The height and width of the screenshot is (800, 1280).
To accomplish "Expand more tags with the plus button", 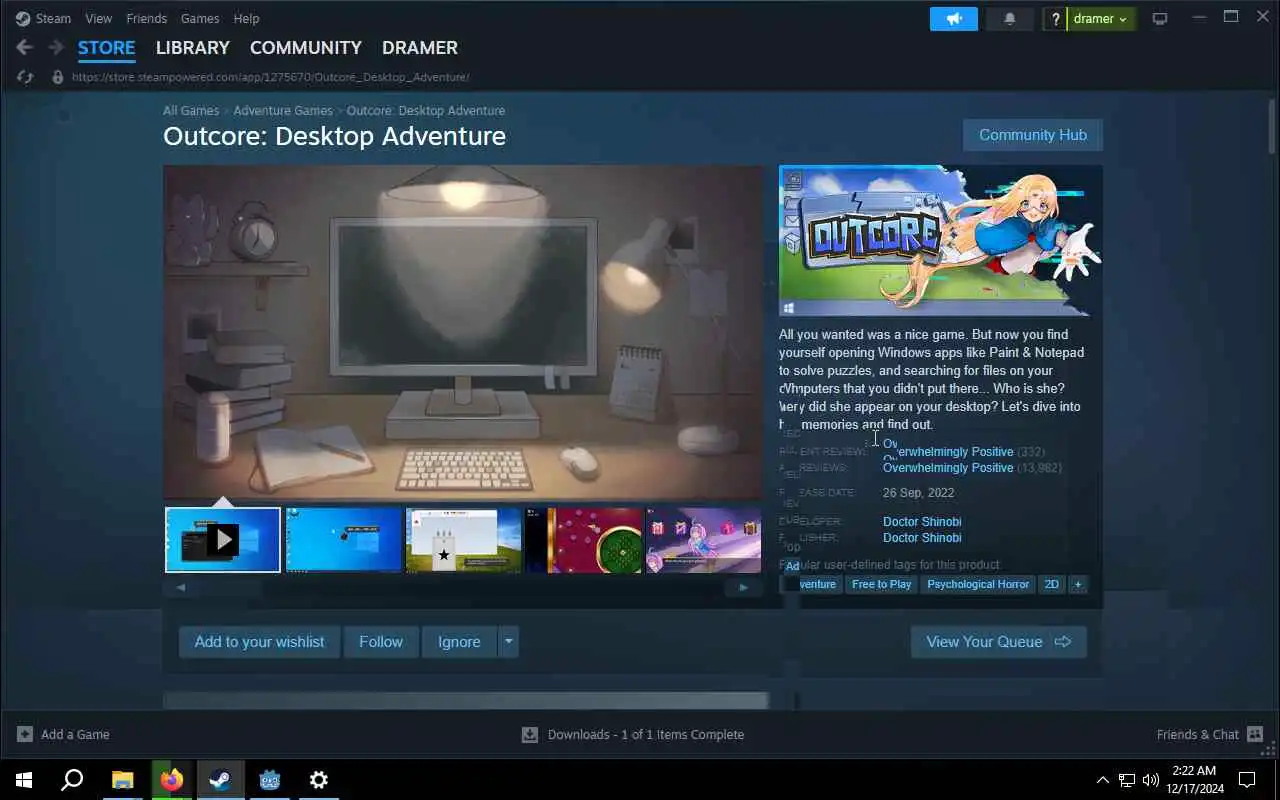I will tap(1078, 584).
